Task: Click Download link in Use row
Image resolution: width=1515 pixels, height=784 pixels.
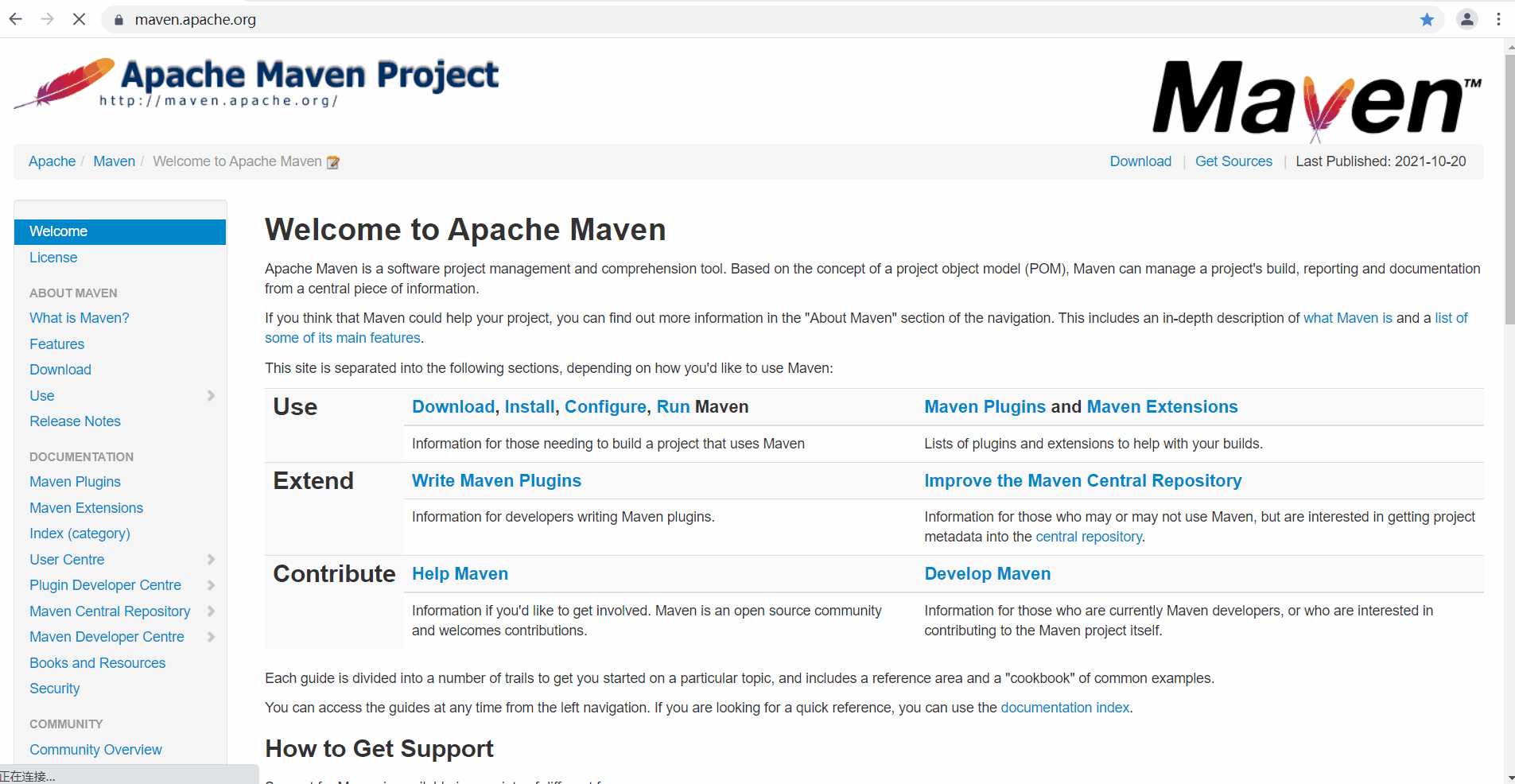Action: [x=453, y=407]
